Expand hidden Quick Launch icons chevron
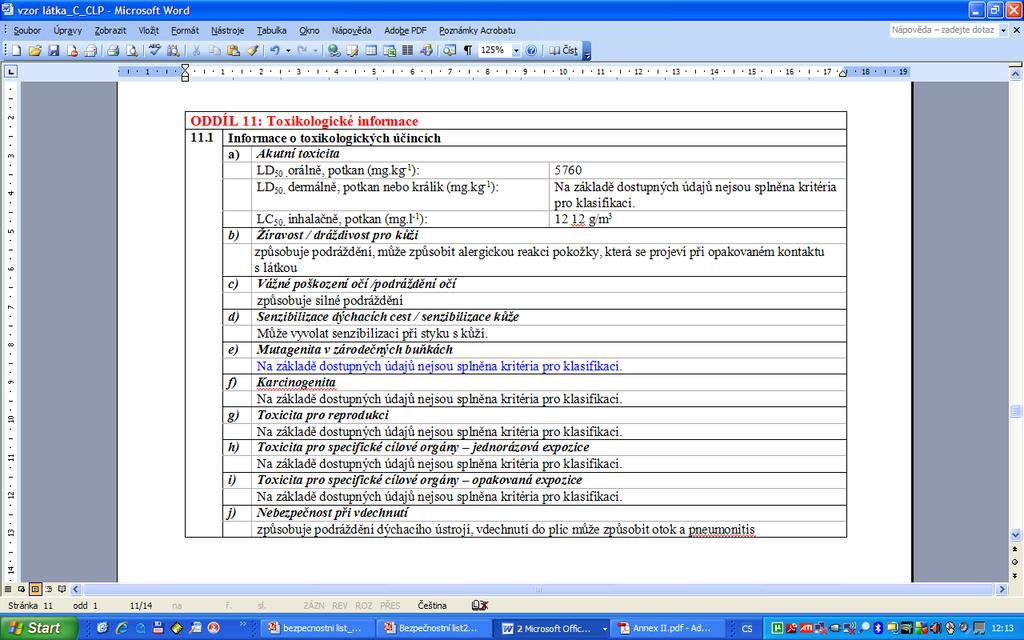The image size is (1024, 640). click(243, 624)
